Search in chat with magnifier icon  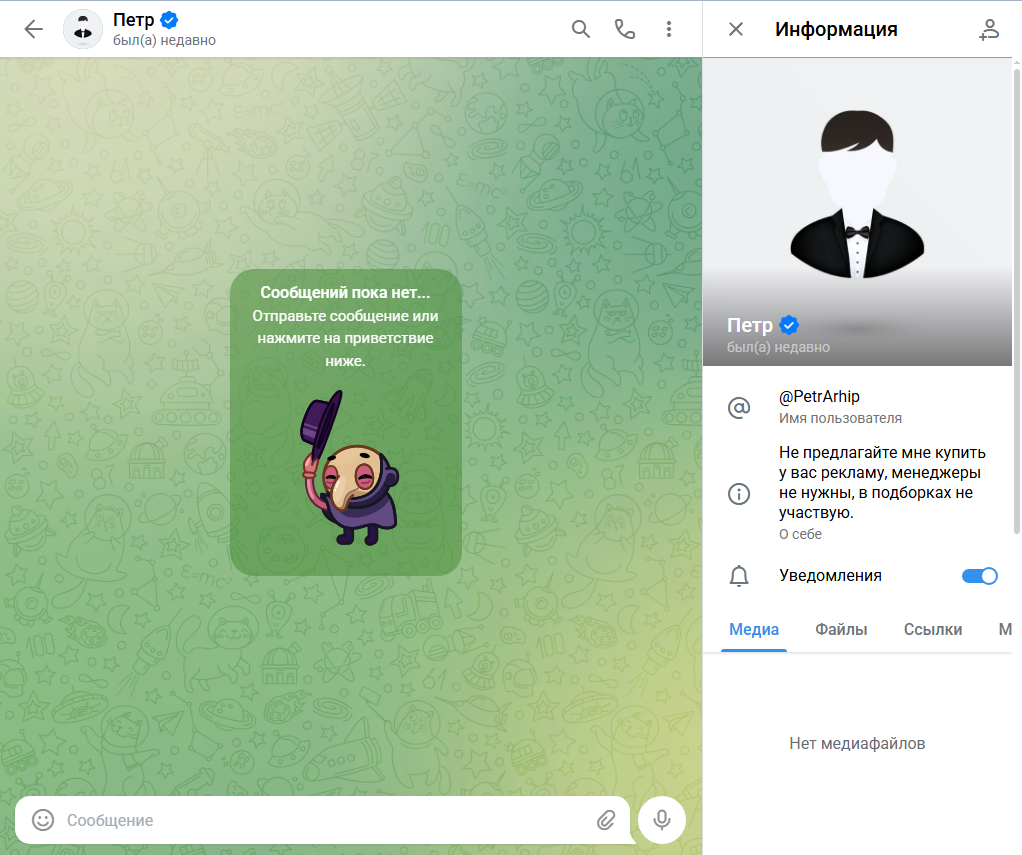pyautogui.click(x=580, y=29)
